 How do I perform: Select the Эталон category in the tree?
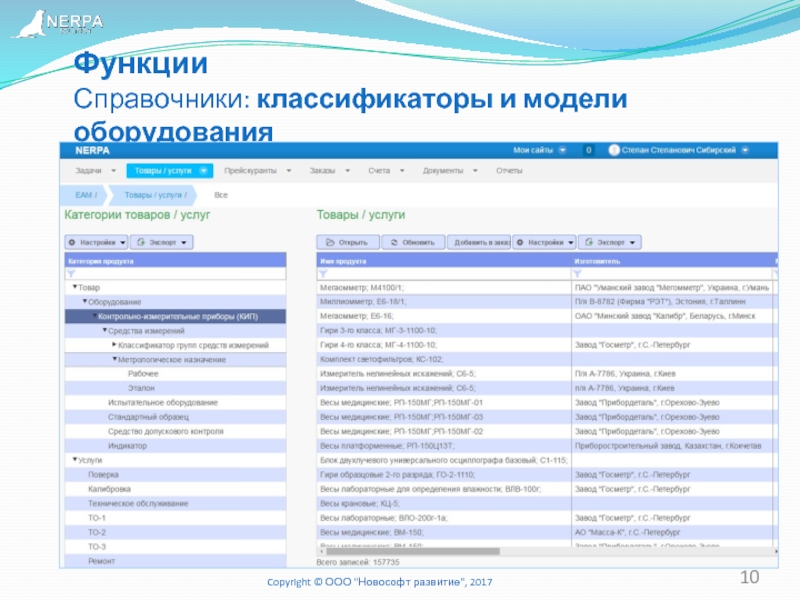141,388
